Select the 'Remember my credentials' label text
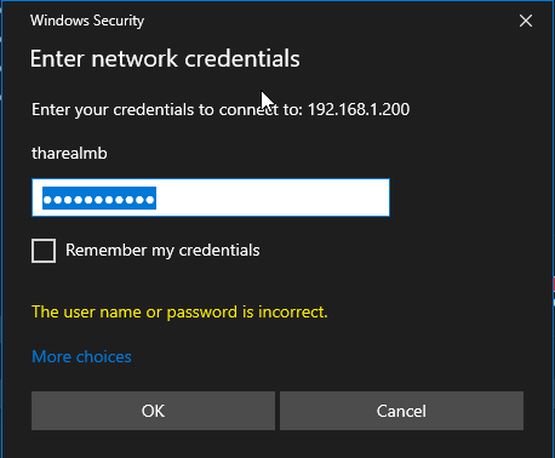555x458 pixels. pos(162,250)
